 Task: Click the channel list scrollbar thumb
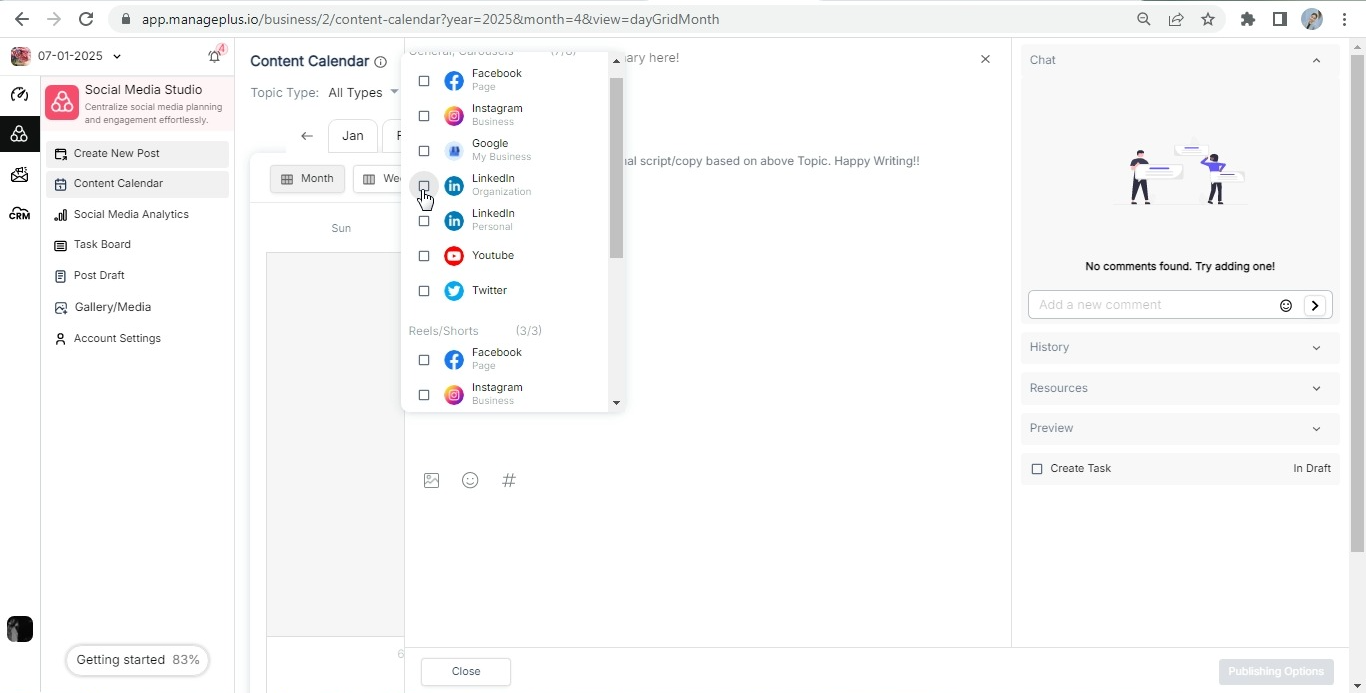click(616, 168)
